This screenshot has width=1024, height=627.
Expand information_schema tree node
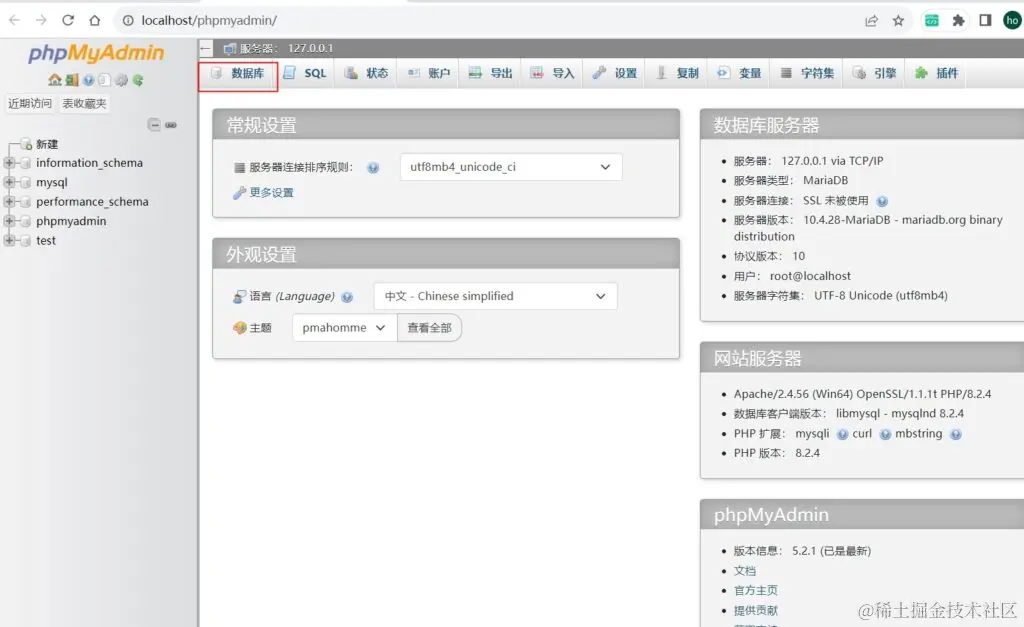(9, 163)
